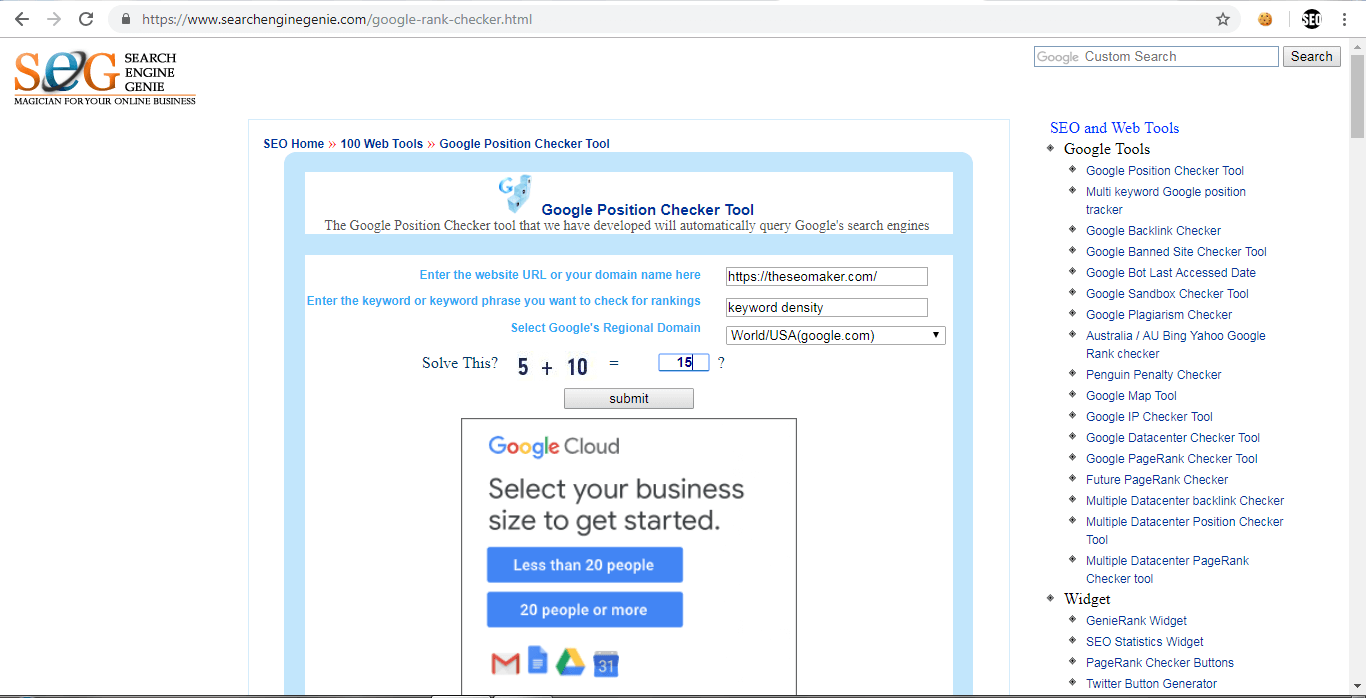Open Google Sandbox Checker Tool link

(1167, 294)
